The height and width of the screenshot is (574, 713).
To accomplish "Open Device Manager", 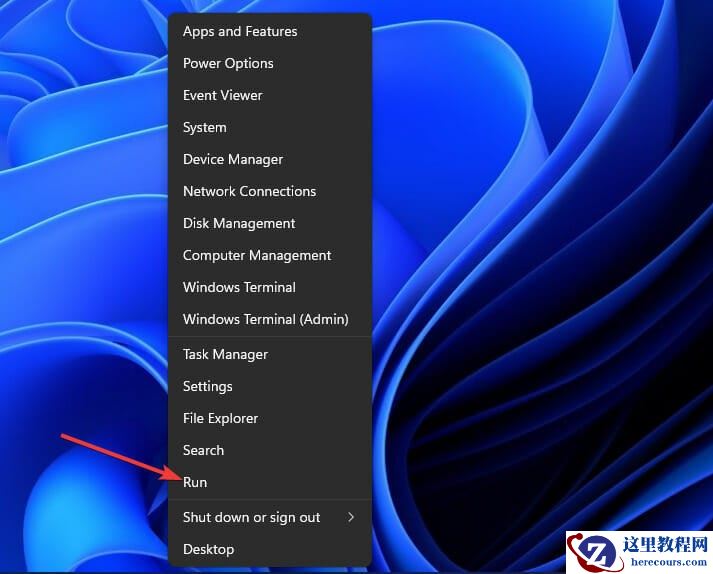I will coord(270,159).
